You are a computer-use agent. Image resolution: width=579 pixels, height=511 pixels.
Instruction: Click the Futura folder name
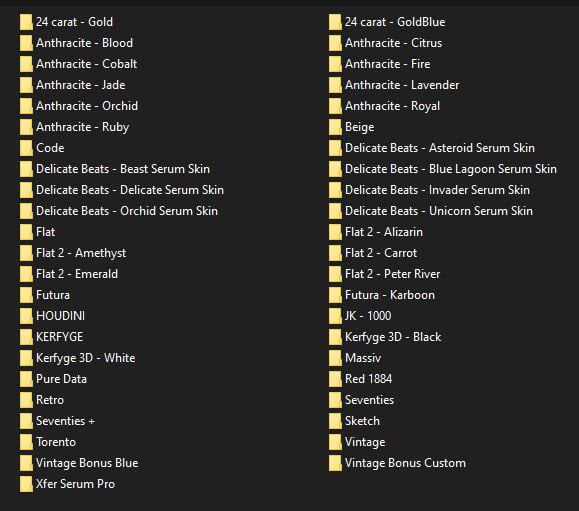tap(53, 295)
